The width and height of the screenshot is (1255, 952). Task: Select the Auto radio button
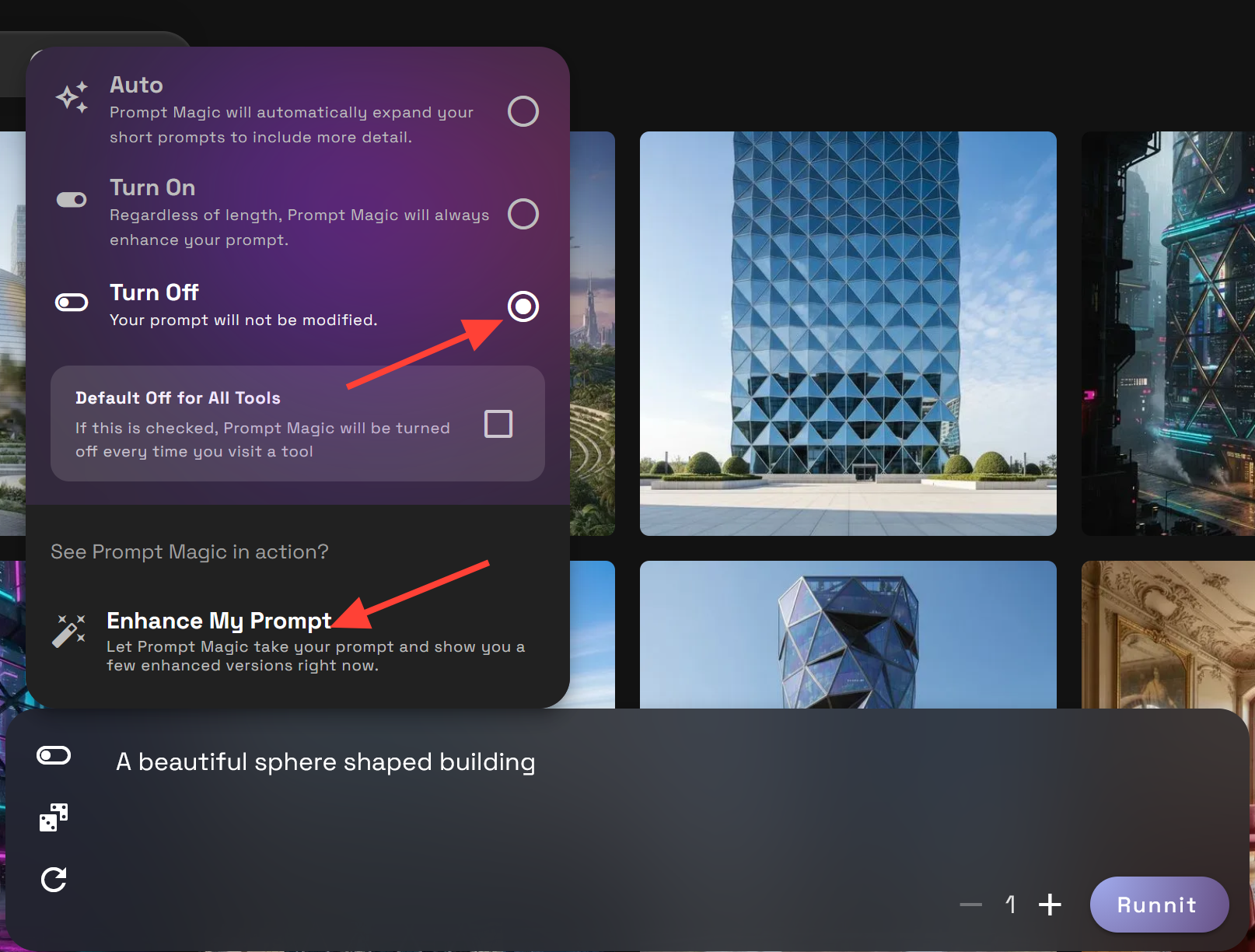pyautogui.click(x=523, y=111)
